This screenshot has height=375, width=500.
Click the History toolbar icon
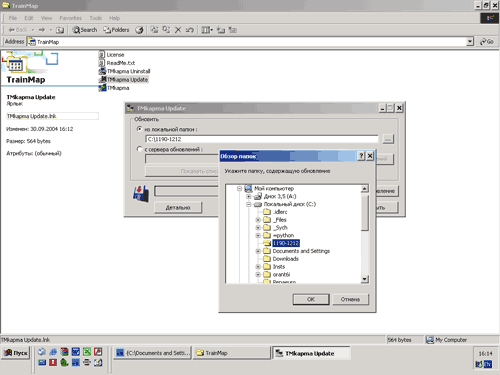(139, 30)
